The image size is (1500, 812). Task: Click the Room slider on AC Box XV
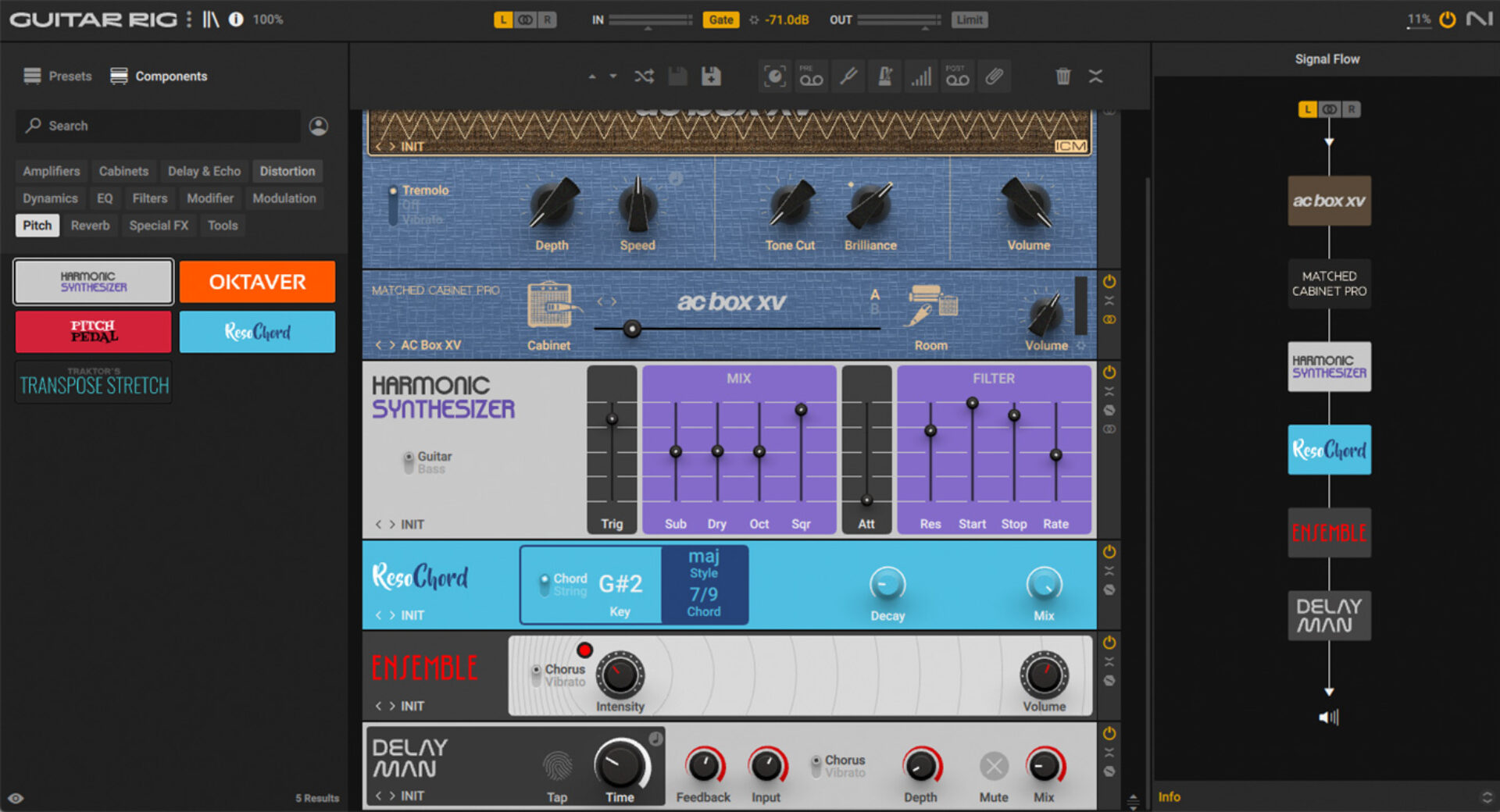point(631,329)
